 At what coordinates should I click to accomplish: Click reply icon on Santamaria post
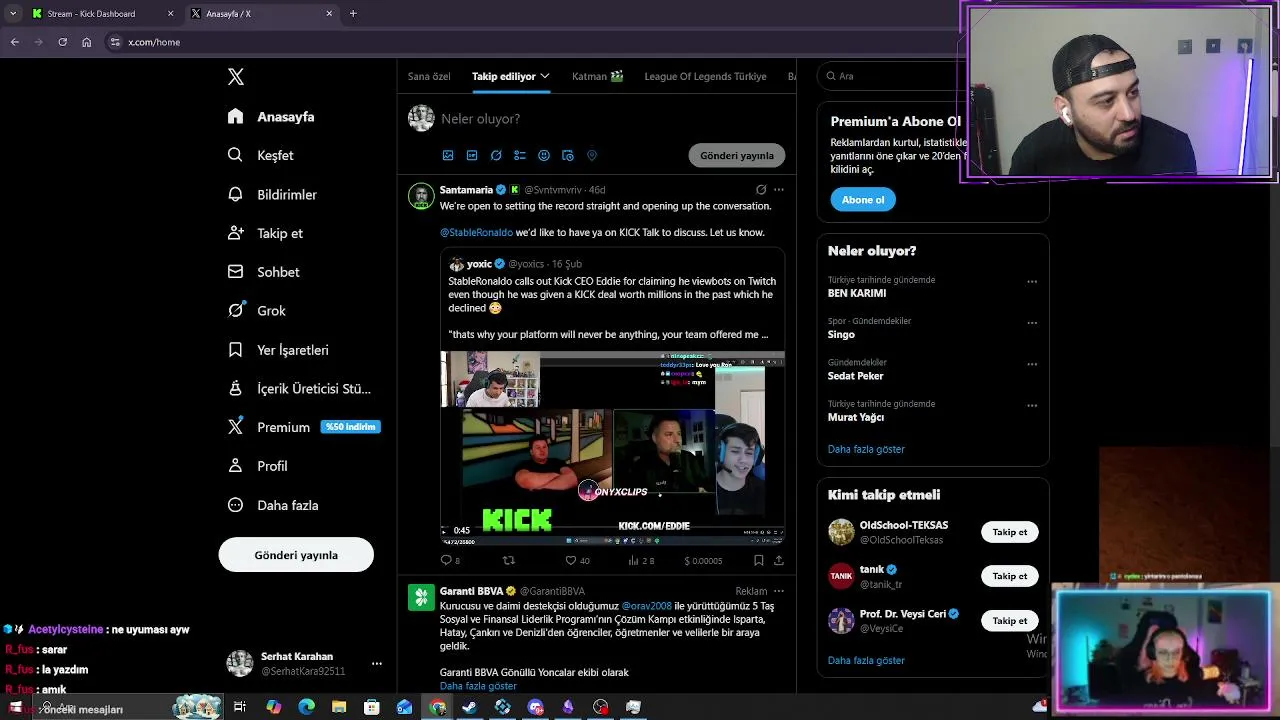[446, 561]
